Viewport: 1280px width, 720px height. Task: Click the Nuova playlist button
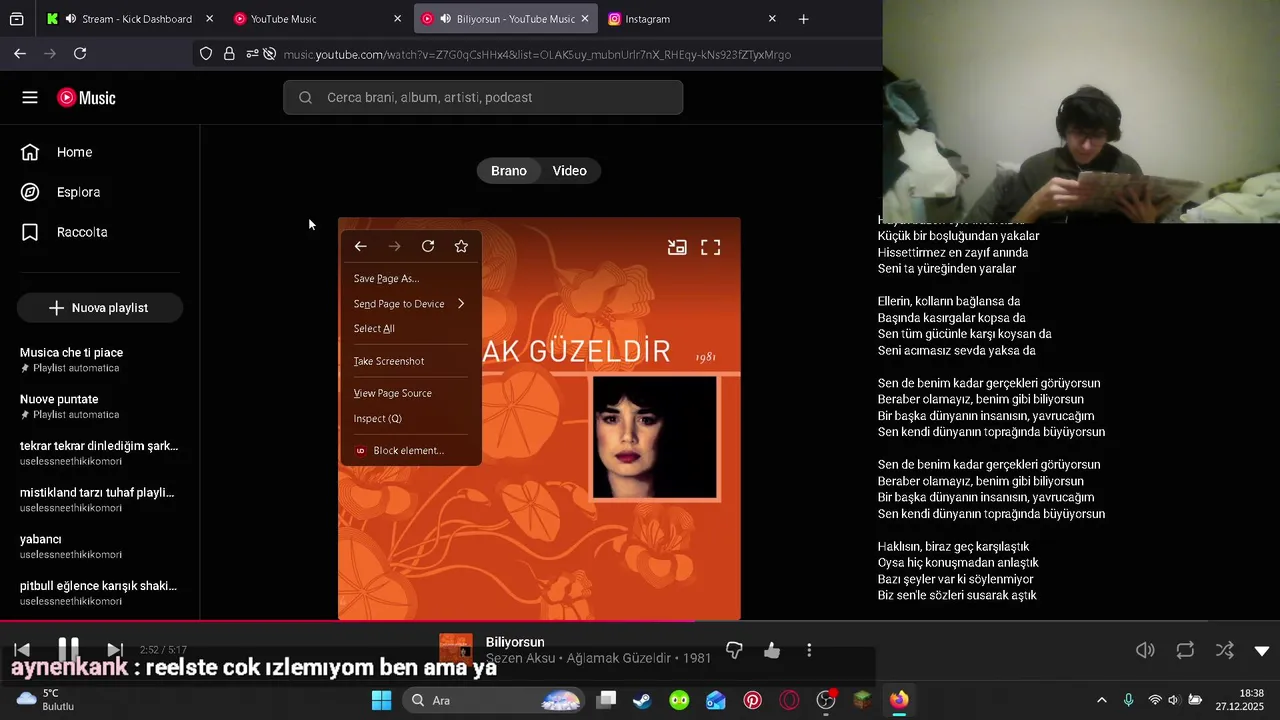point(99,308)
